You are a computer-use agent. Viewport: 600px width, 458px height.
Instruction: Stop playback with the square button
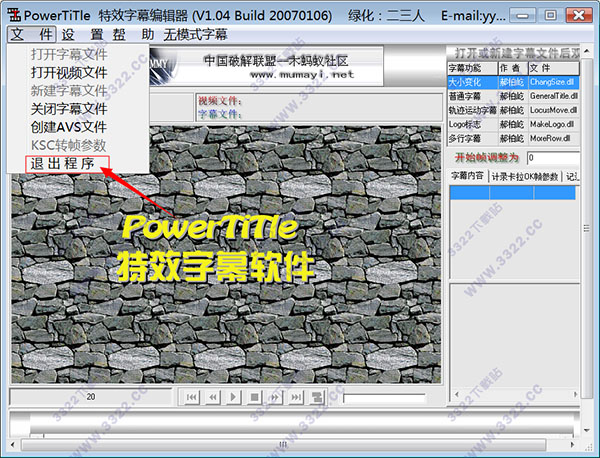(254, 397)
